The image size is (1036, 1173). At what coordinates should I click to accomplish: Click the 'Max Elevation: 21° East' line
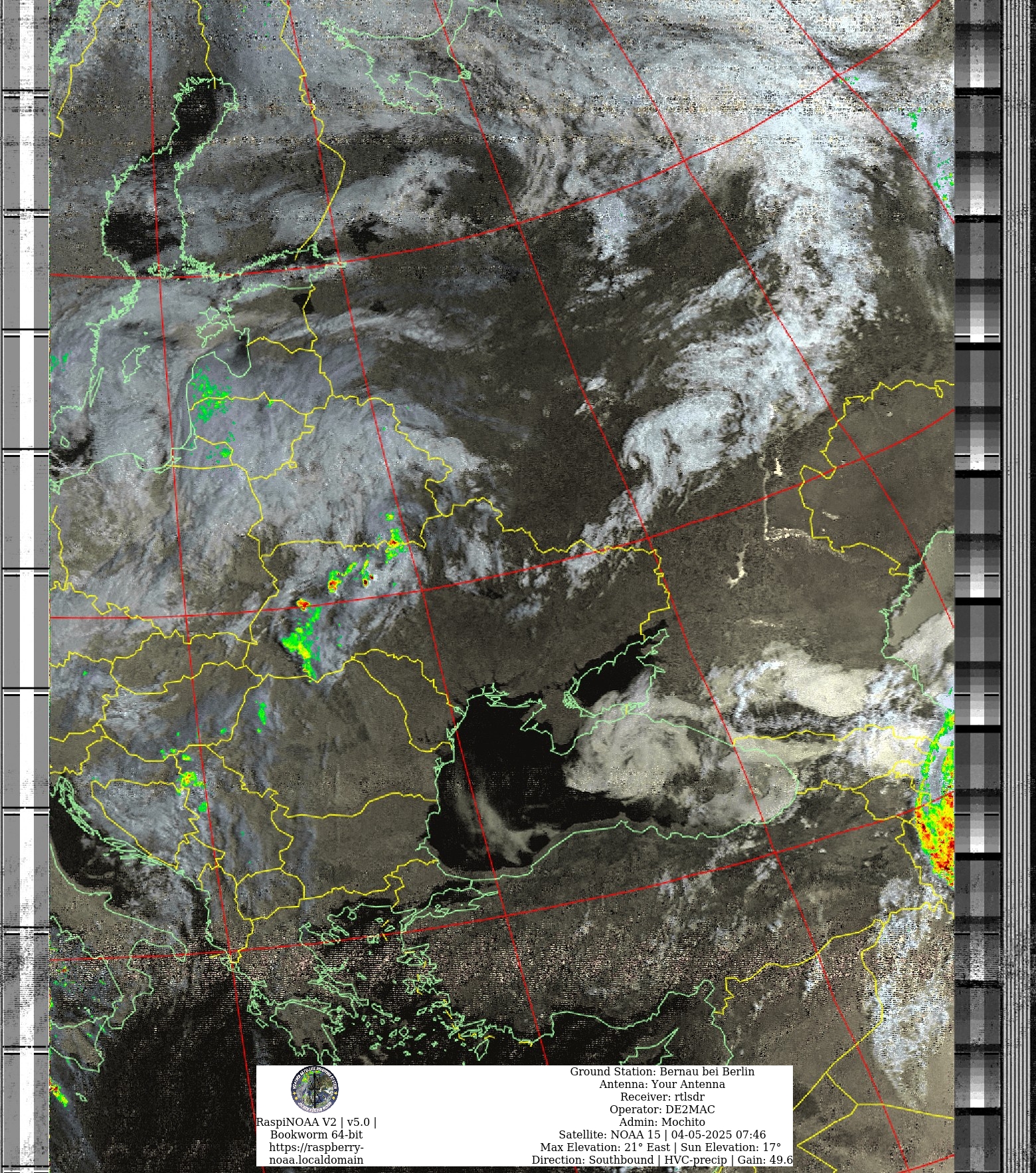coord(661,1147)
